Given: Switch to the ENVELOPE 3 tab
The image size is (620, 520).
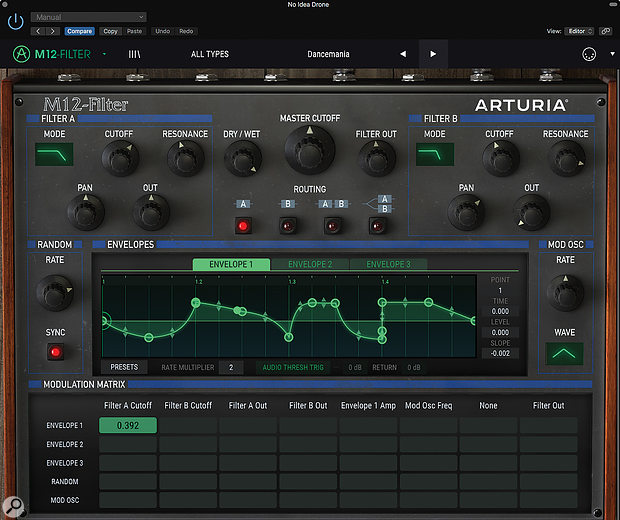Looking at the screenshot, I should coord(388,264).
